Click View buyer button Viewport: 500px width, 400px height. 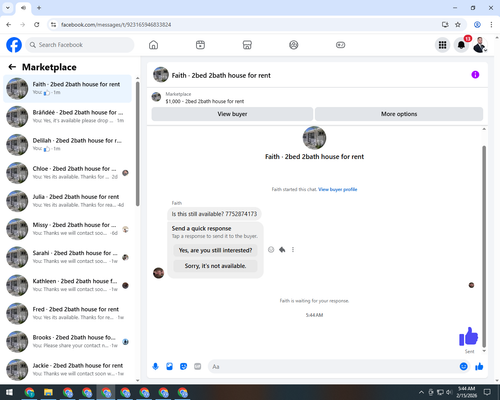(x=232, y=114)
